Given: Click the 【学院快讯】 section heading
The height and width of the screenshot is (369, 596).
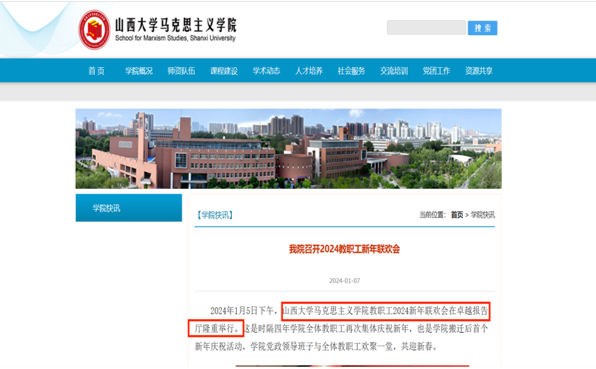Looking at the screenshot, I should 215,215.
